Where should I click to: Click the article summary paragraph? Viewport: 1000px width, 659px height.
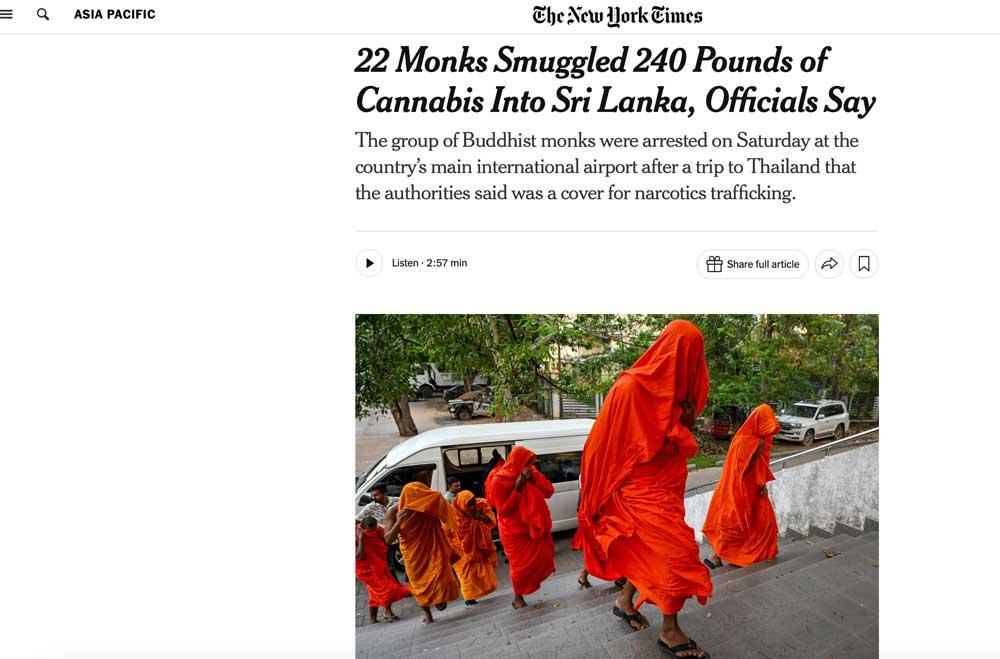[x=607, y=167]
